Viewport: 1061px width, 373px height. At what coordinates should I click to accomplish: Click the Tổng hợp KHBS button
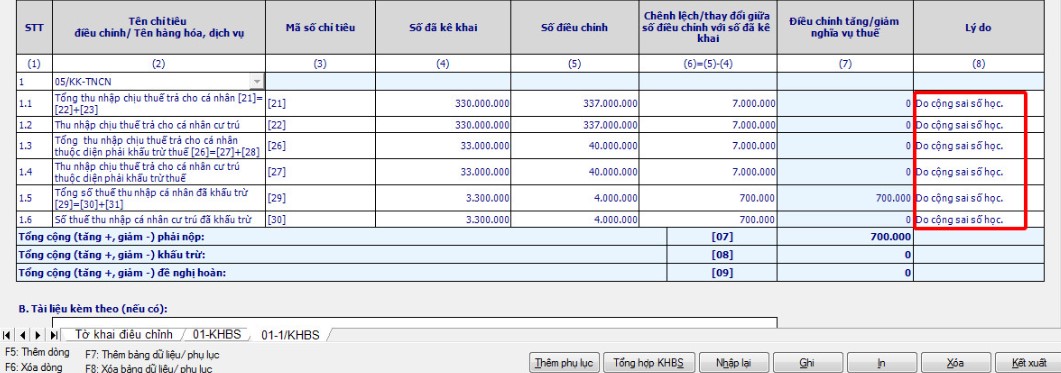point(648,363)
